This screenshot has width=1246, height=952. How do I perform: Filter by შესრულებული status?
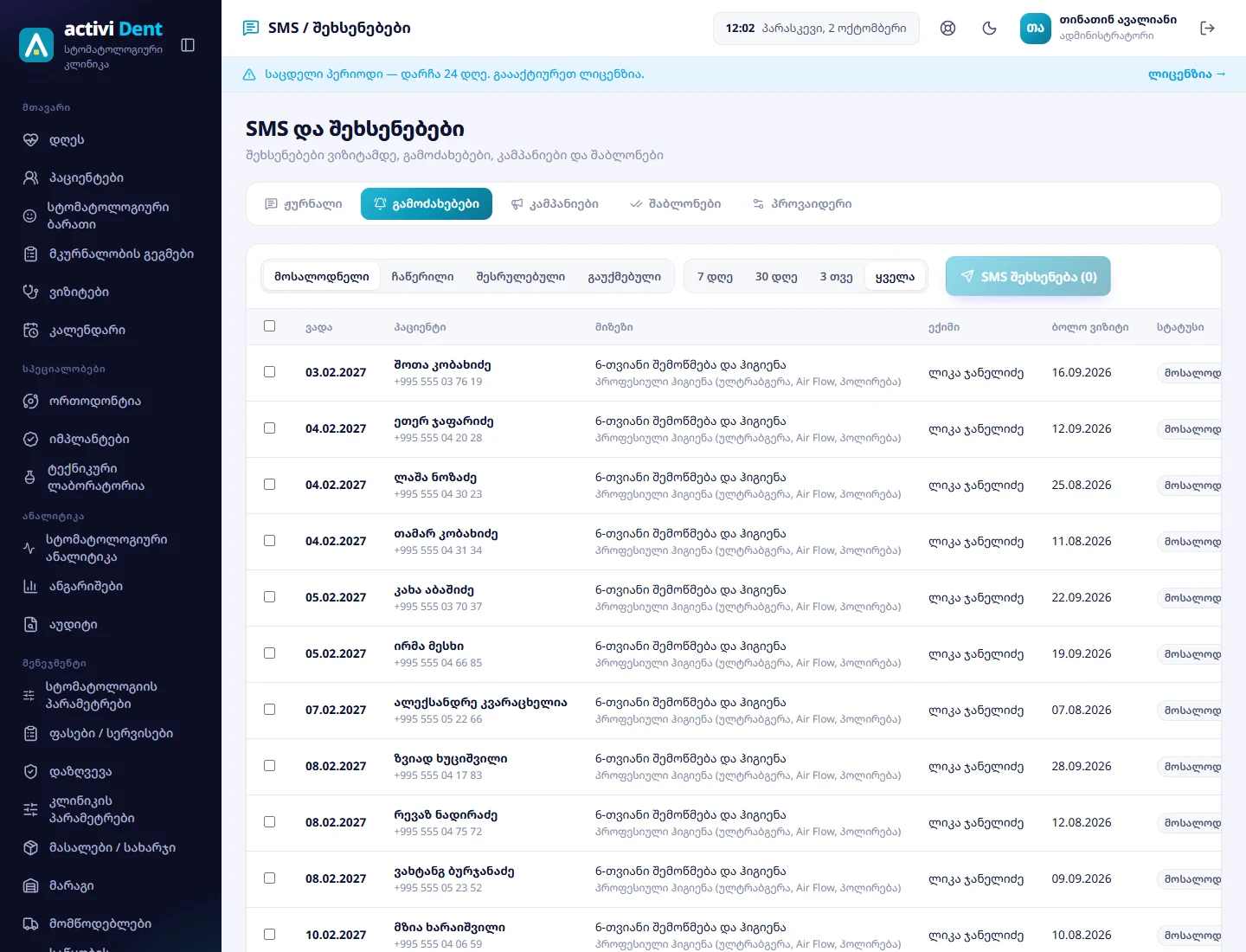tap(521, 277)
